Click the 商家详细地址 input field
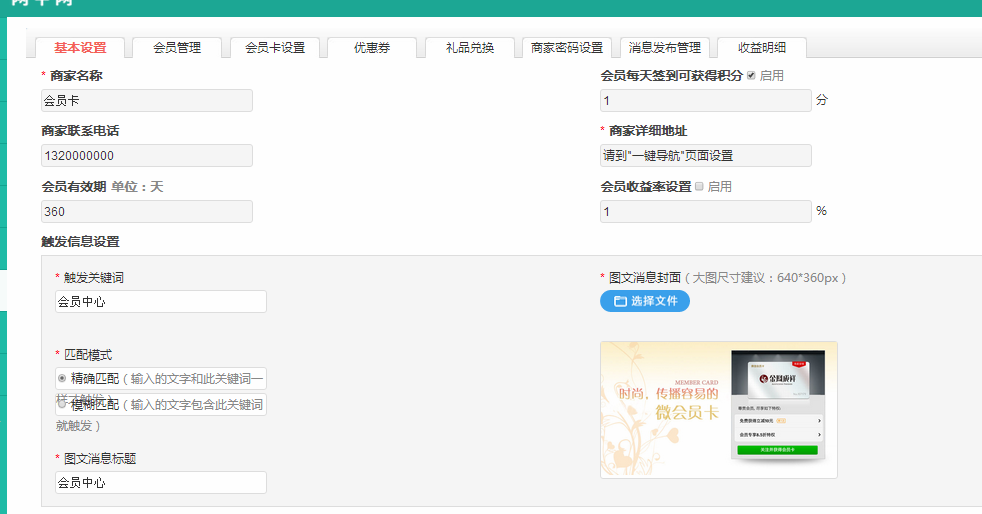The image size is (982, 514). click(x=706, y=156)
